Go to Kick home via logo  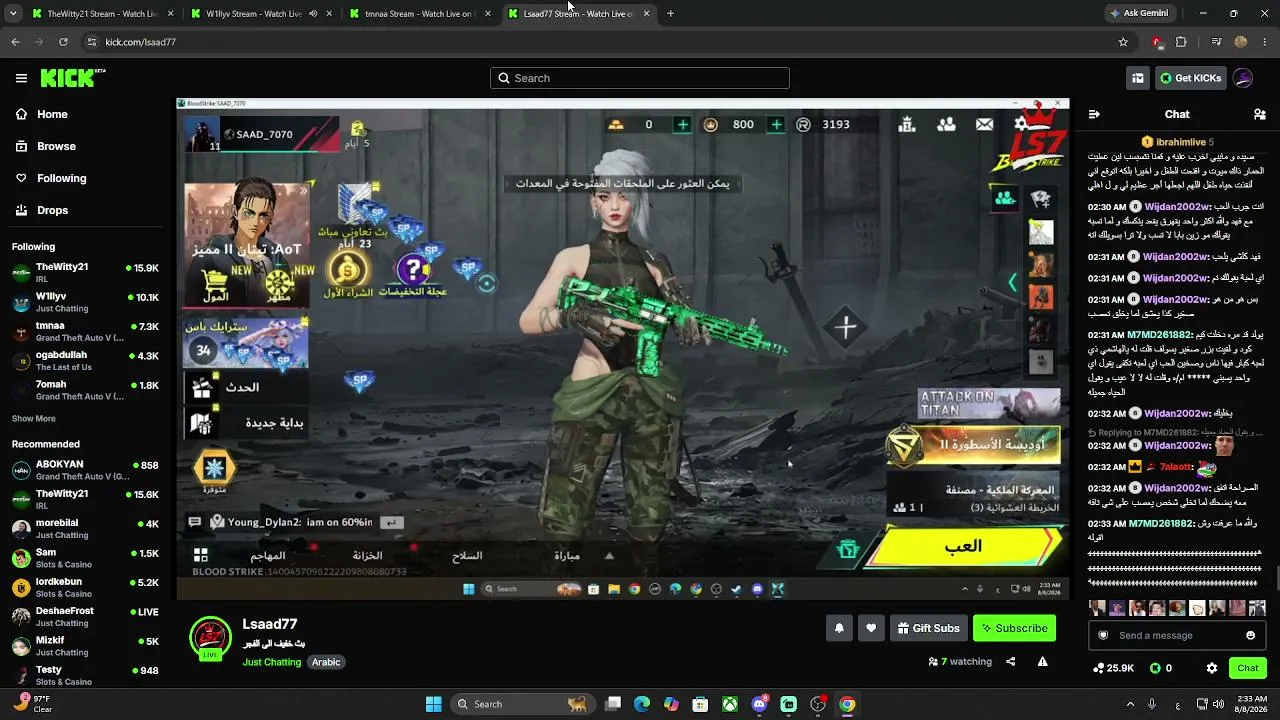(x=73, y=78)
